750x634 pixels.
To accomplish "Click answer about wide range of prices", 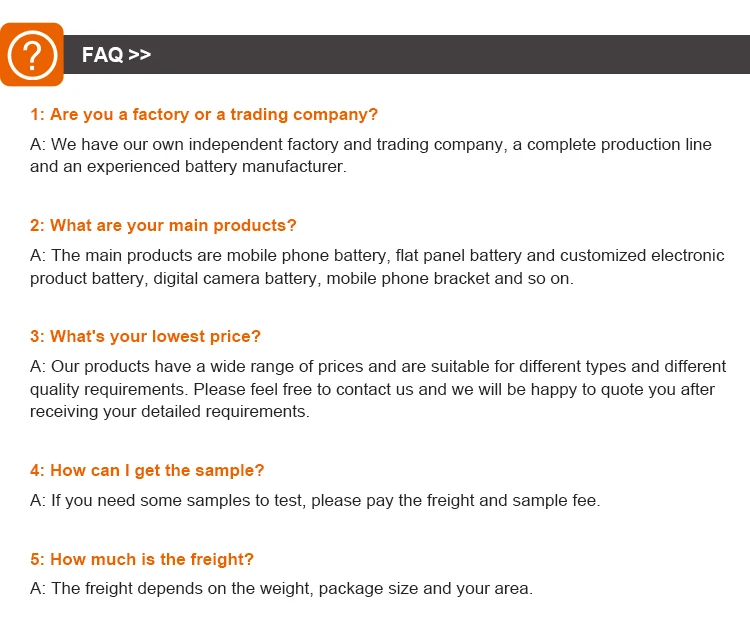I will coord(378,389).
